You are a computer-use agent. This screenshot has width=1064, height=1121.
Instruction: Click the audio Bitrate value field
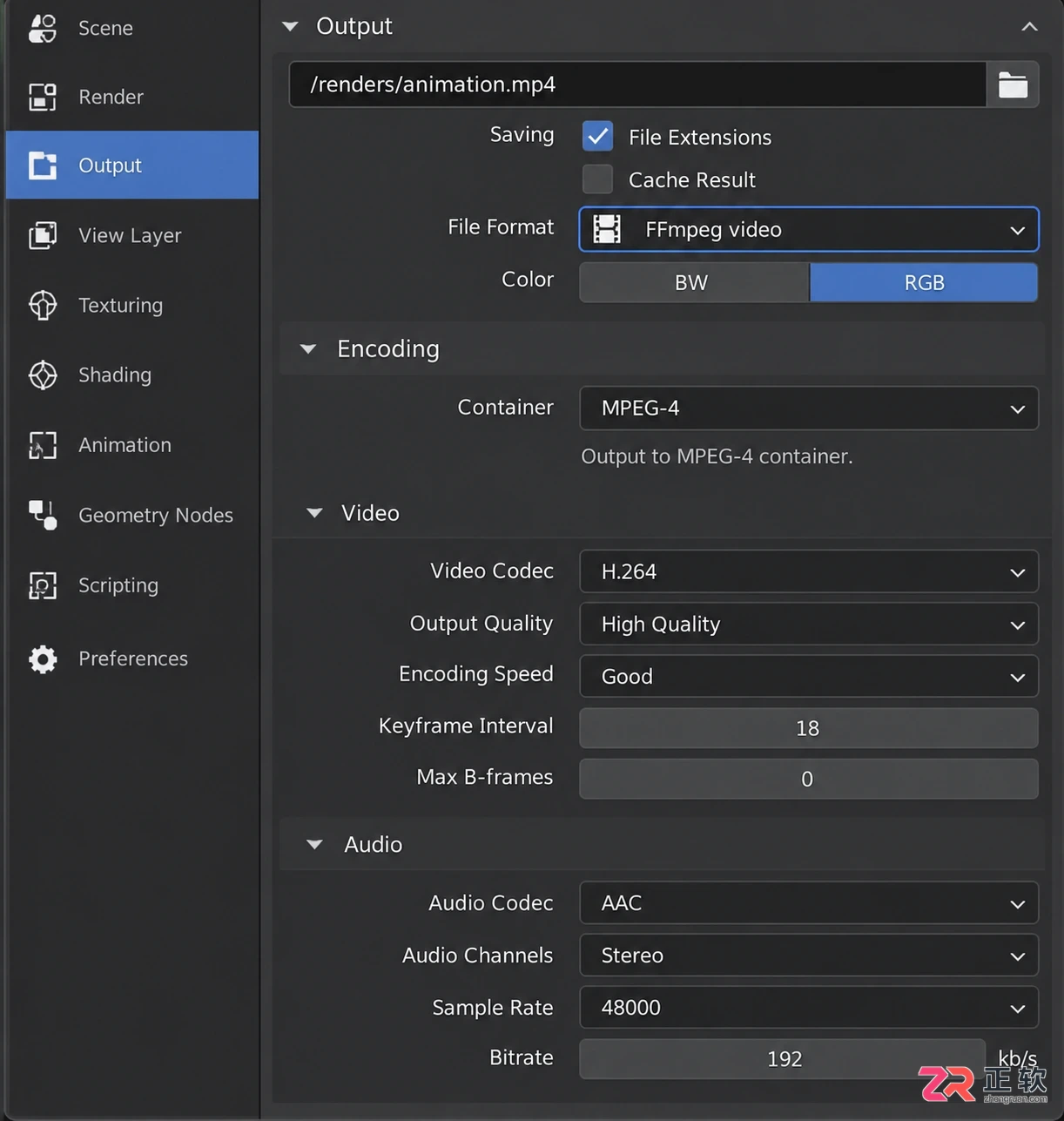click(783, 1059)
